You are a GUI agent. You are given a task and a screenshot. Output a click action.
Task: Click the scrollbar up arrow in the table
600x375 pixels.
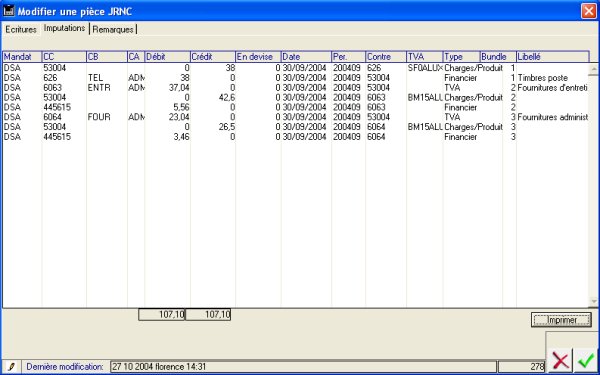tap(594, 69)
